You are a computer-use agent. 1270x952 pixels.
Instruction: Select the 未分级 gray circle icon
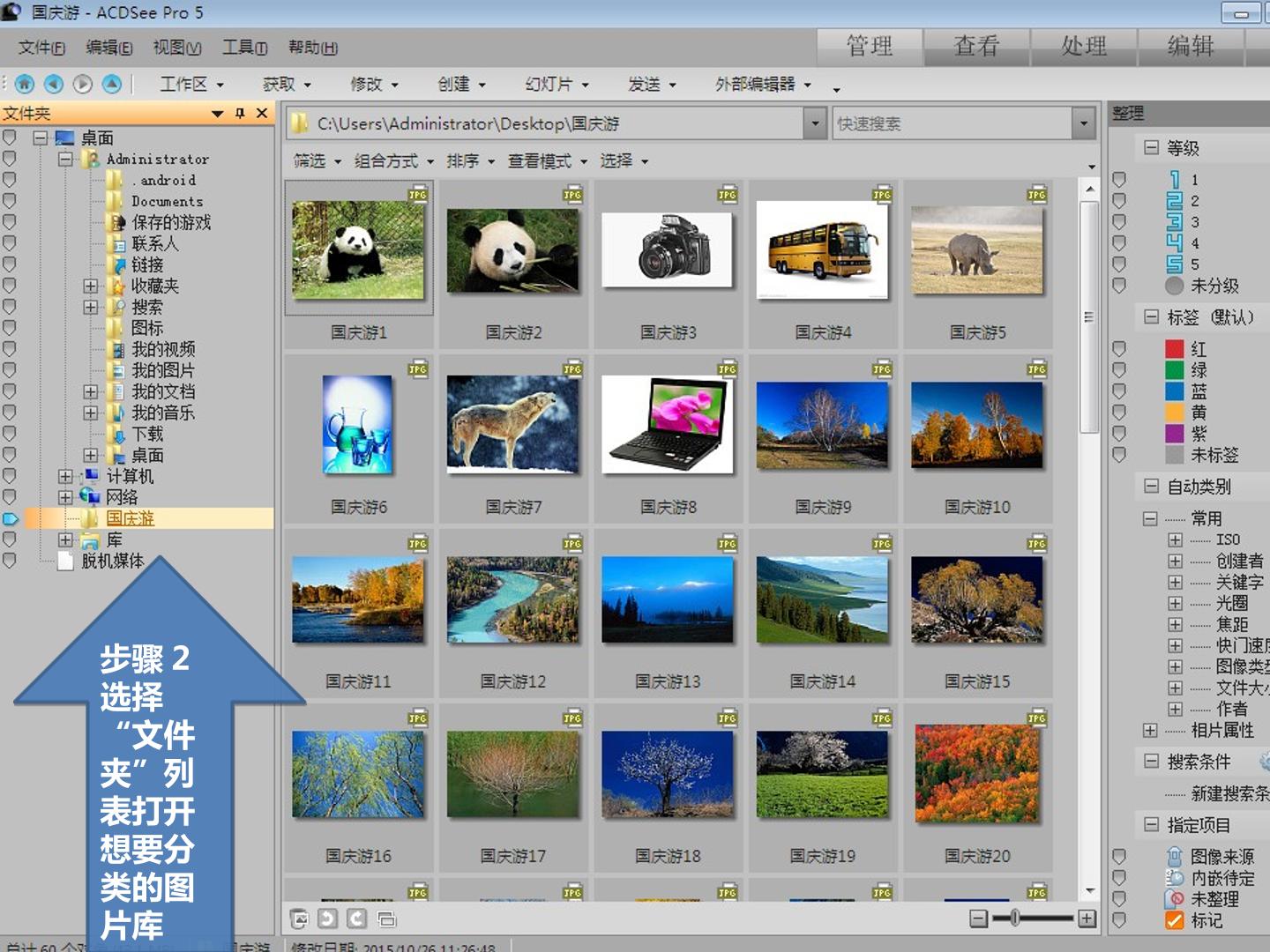pyautogui.click(x=1175, y=286)
